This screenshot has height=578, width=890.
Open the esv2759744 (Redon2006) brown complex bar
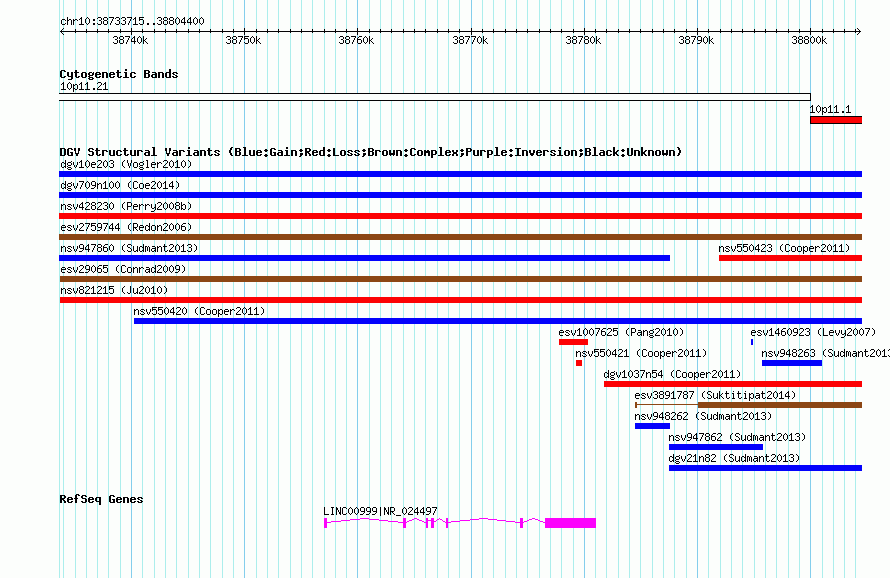pos(460,237)
